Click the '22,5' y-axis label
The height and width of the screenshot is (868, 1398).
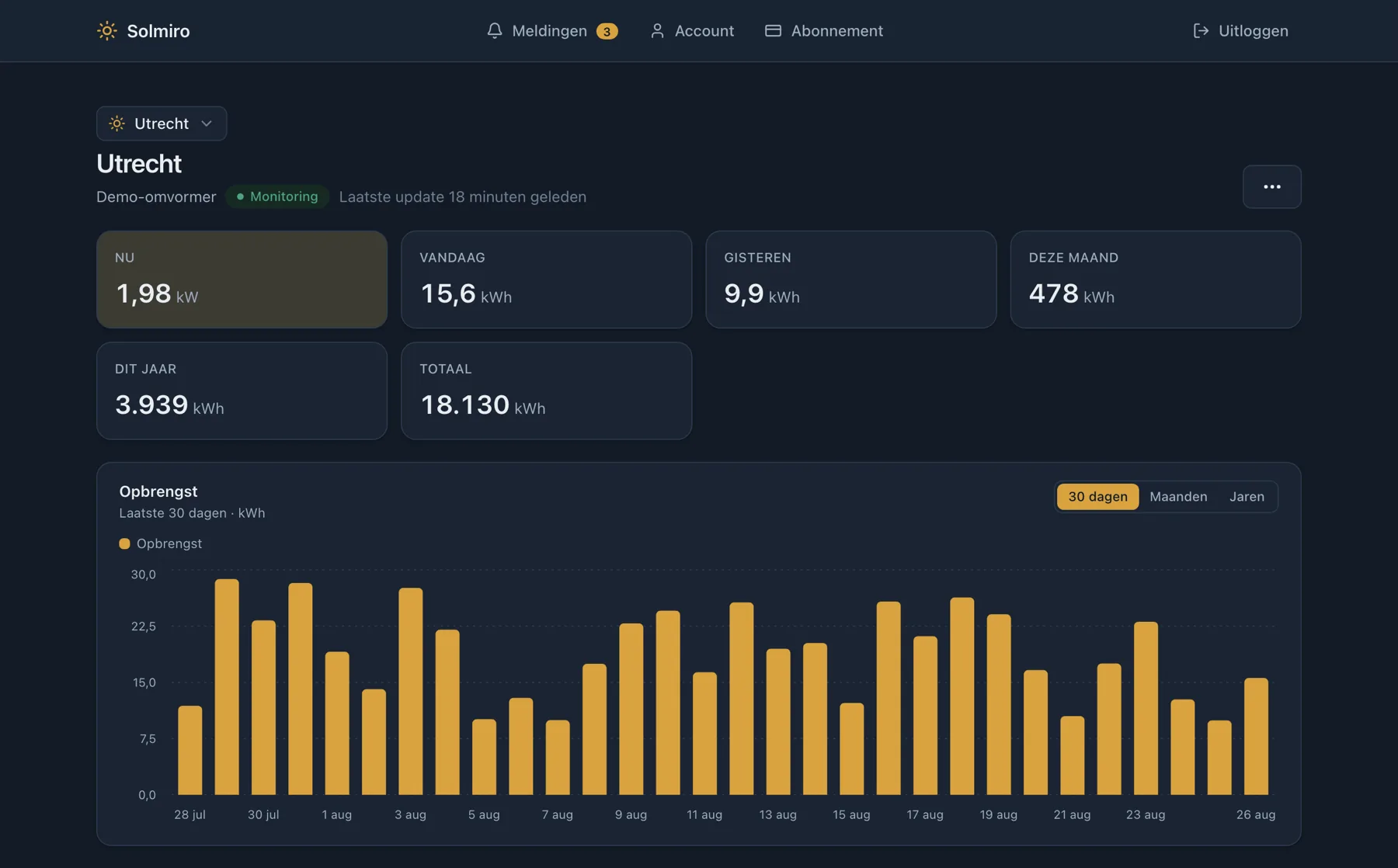point(143,626)
